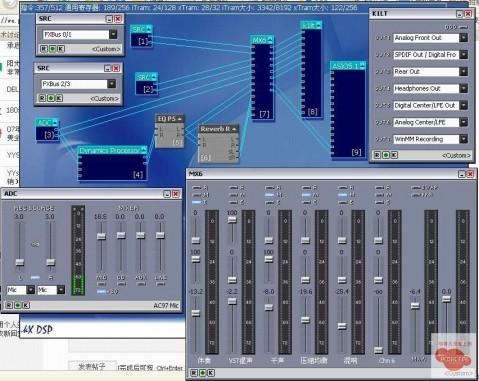Click <Custom> preset in FXBus 0/1 SRC window
The image size is (479, 381).
(x=106, y=49)
